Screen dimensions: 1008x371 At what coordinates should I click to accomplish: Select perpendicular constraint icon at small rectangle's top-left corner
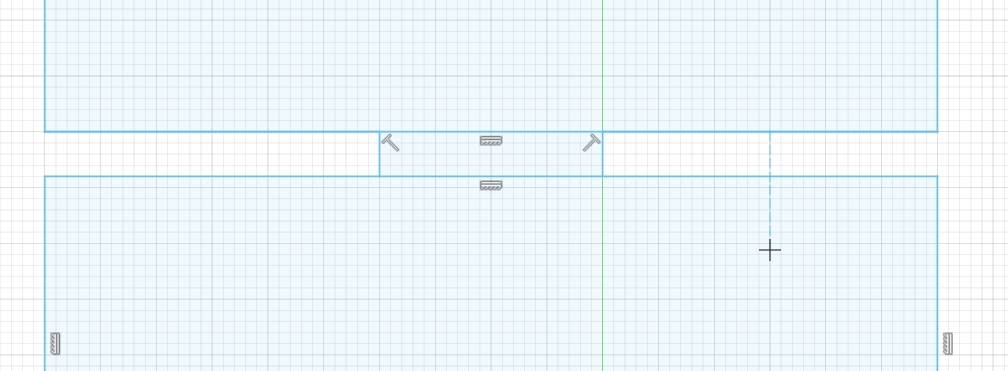(x=390, y=143)
